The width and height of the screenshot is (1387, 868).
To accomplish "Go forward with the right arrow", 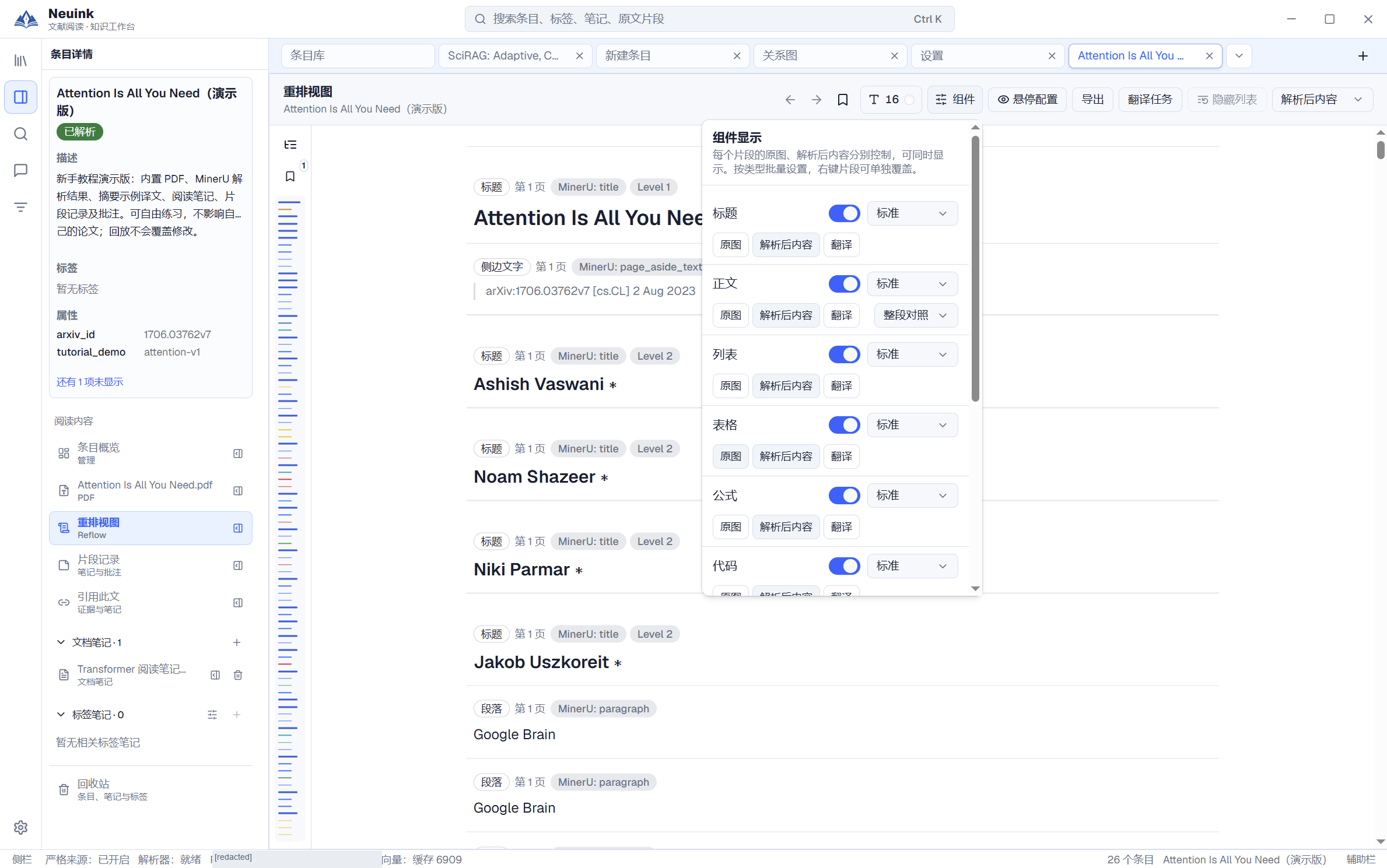I will tap(816, 100).
